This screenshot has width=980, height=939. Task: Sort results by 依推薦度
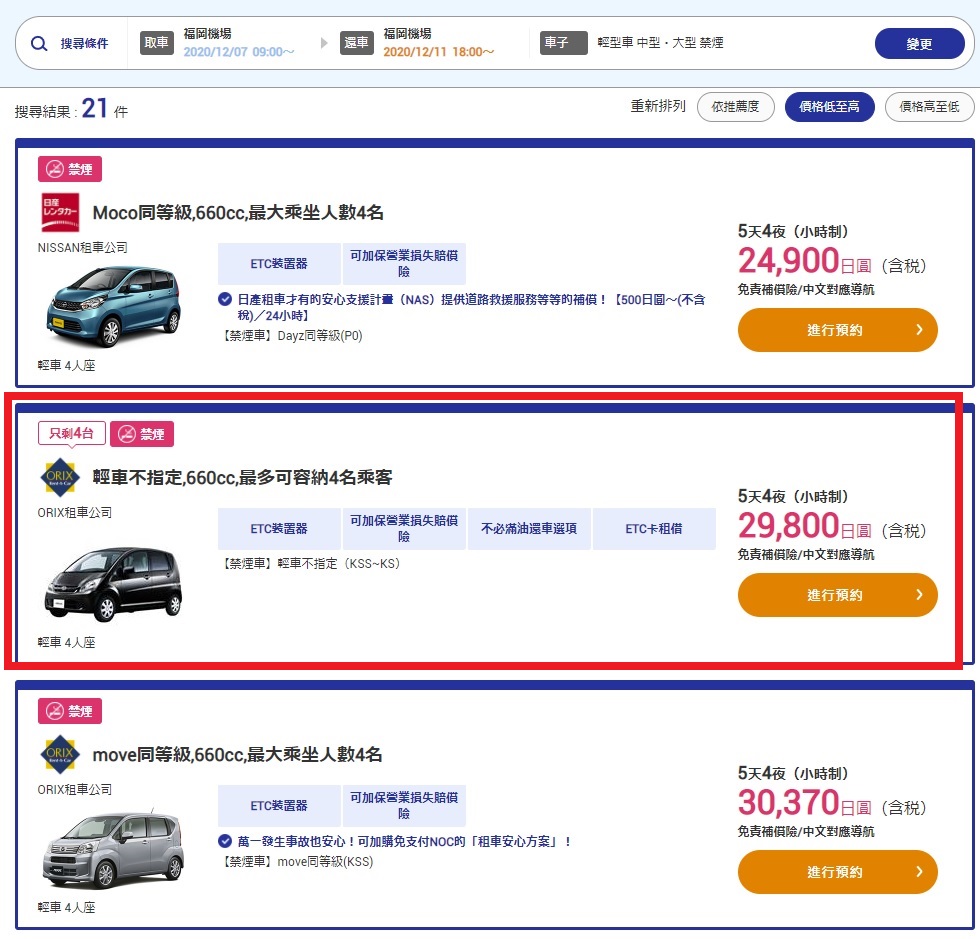point(735,106)
